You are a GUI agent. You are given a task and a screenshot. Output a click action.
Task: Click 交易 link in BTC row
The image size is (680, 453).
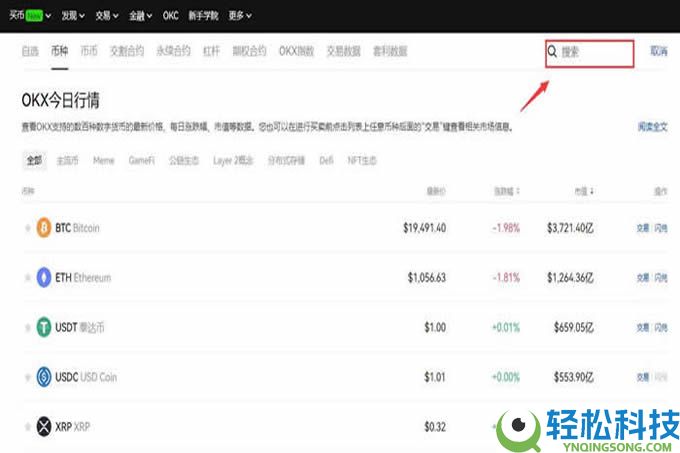click(643, 228)
